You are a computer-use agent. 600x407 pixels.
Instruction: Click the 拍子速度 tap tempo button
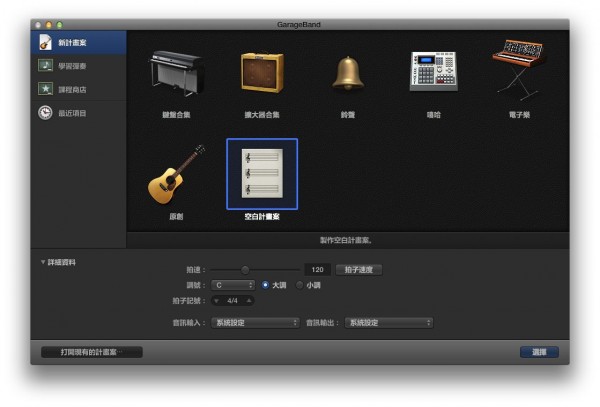358,270
